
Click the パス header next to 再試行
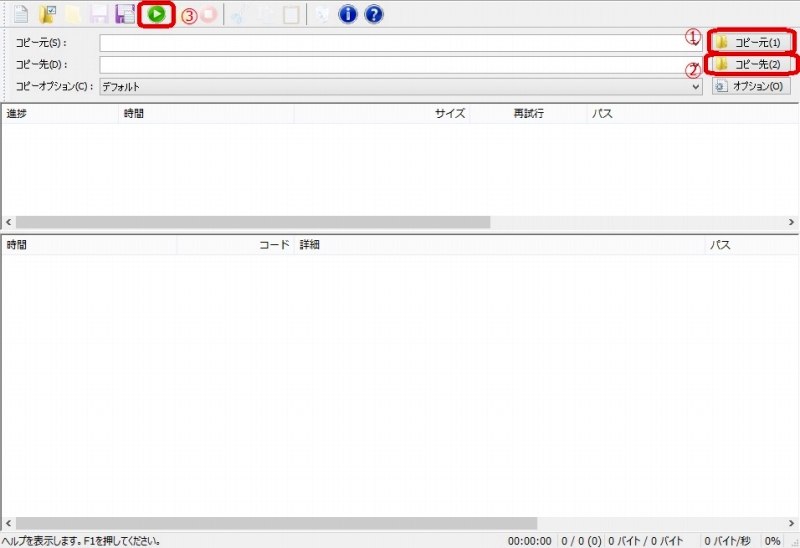tap(692, 113)
